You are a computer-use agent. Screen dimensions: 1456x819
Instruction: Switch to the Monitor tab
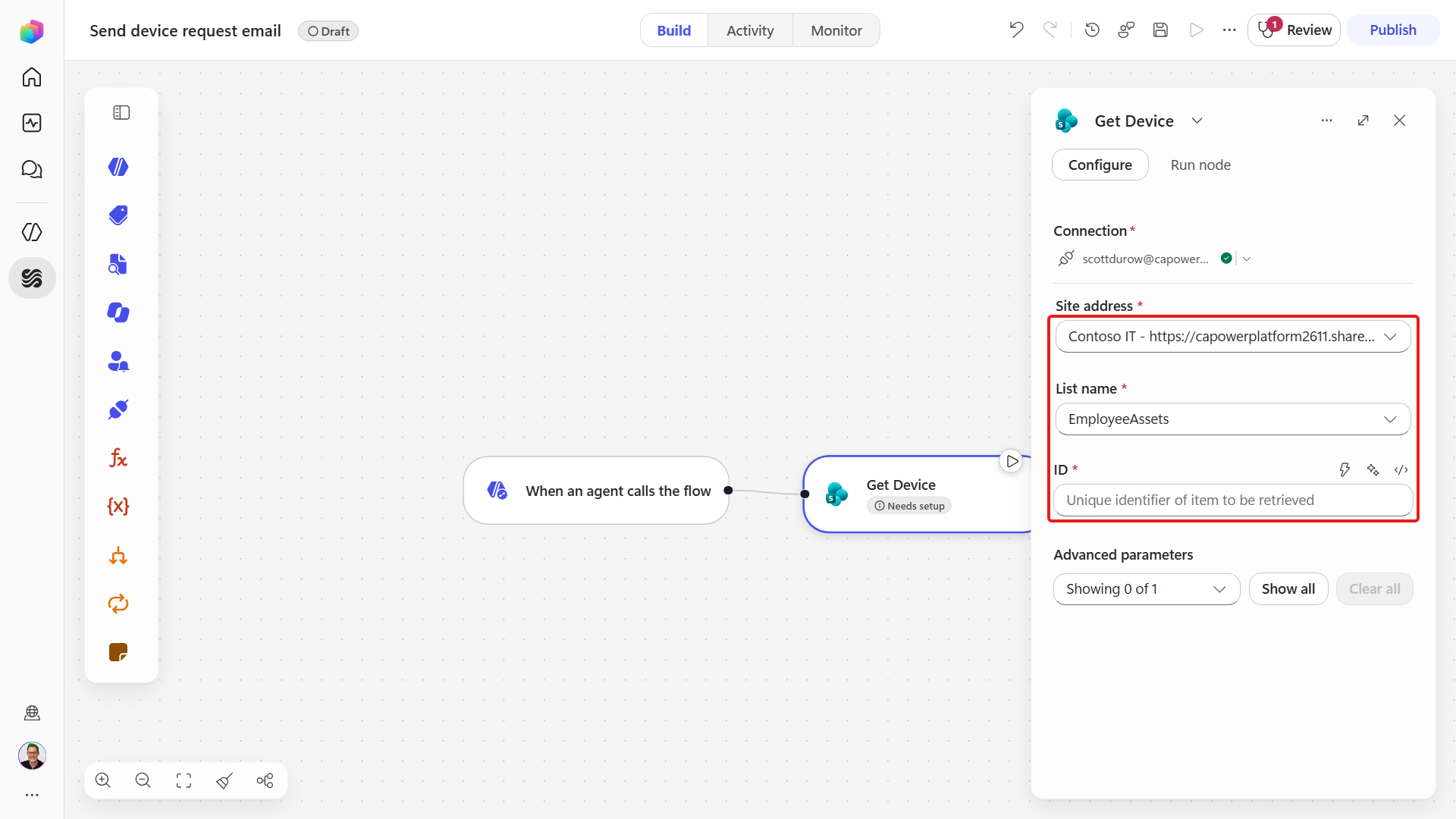[836, 30]
